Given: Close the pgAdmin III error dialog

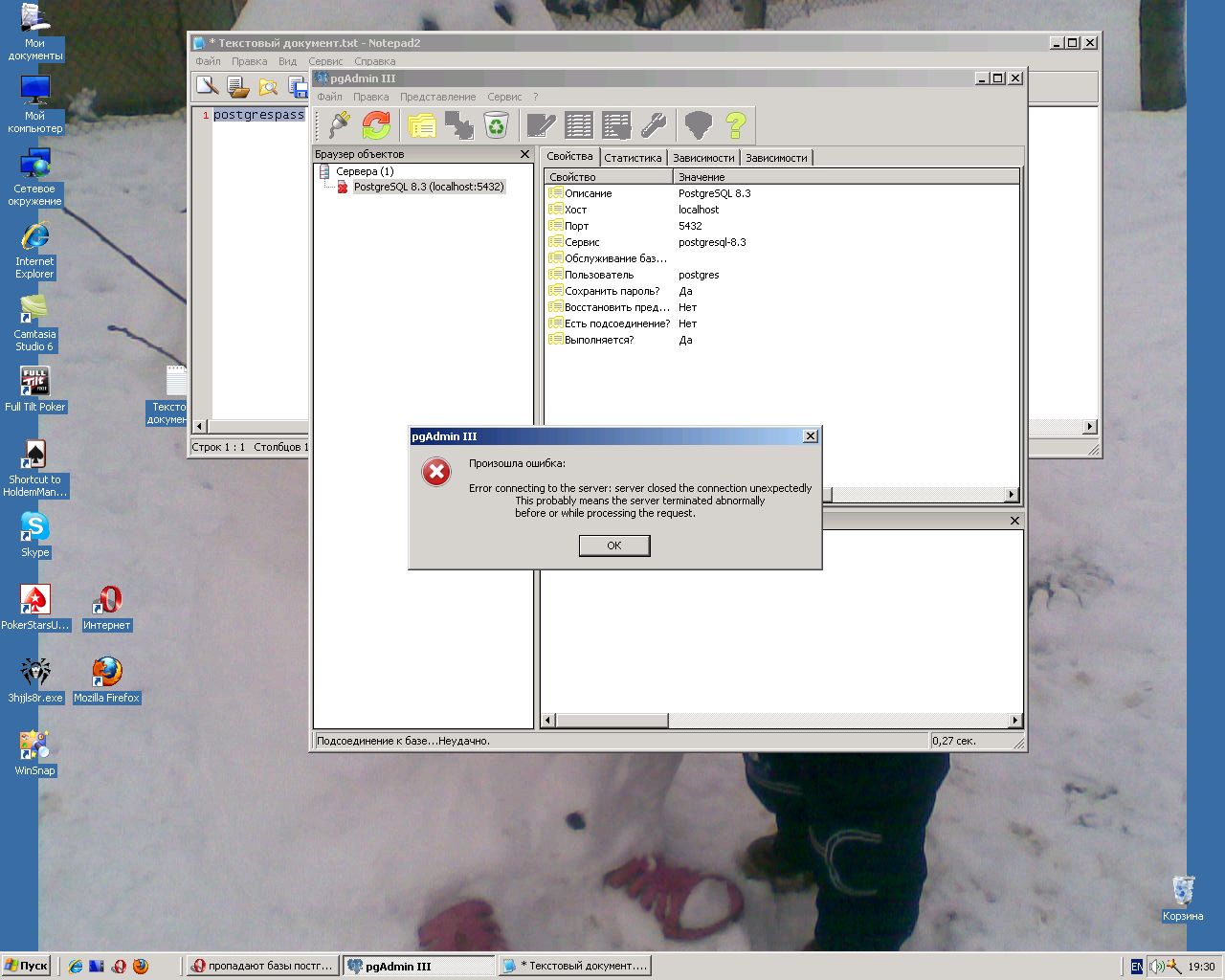Looking at the screenshot, I should 811,436.
